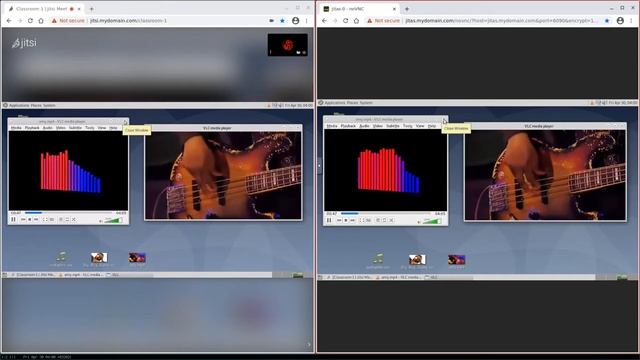The image size is (640, 360).
Task: Open Playback menu in left VLC window
Action: [x=32, y=128]
